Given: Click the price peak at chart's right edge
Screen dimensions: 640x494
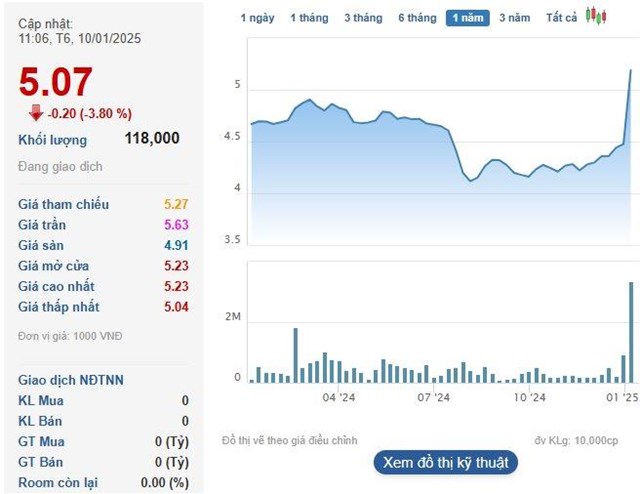Looking at the screenshot, I should (631, 71).
